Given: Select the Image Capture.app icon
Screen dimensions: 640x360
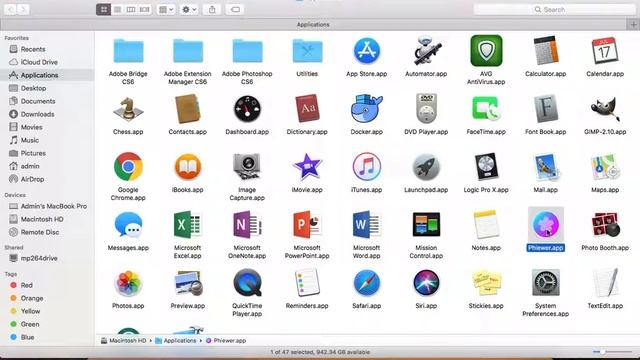Looking at the screenshot, I should (247, 167).
